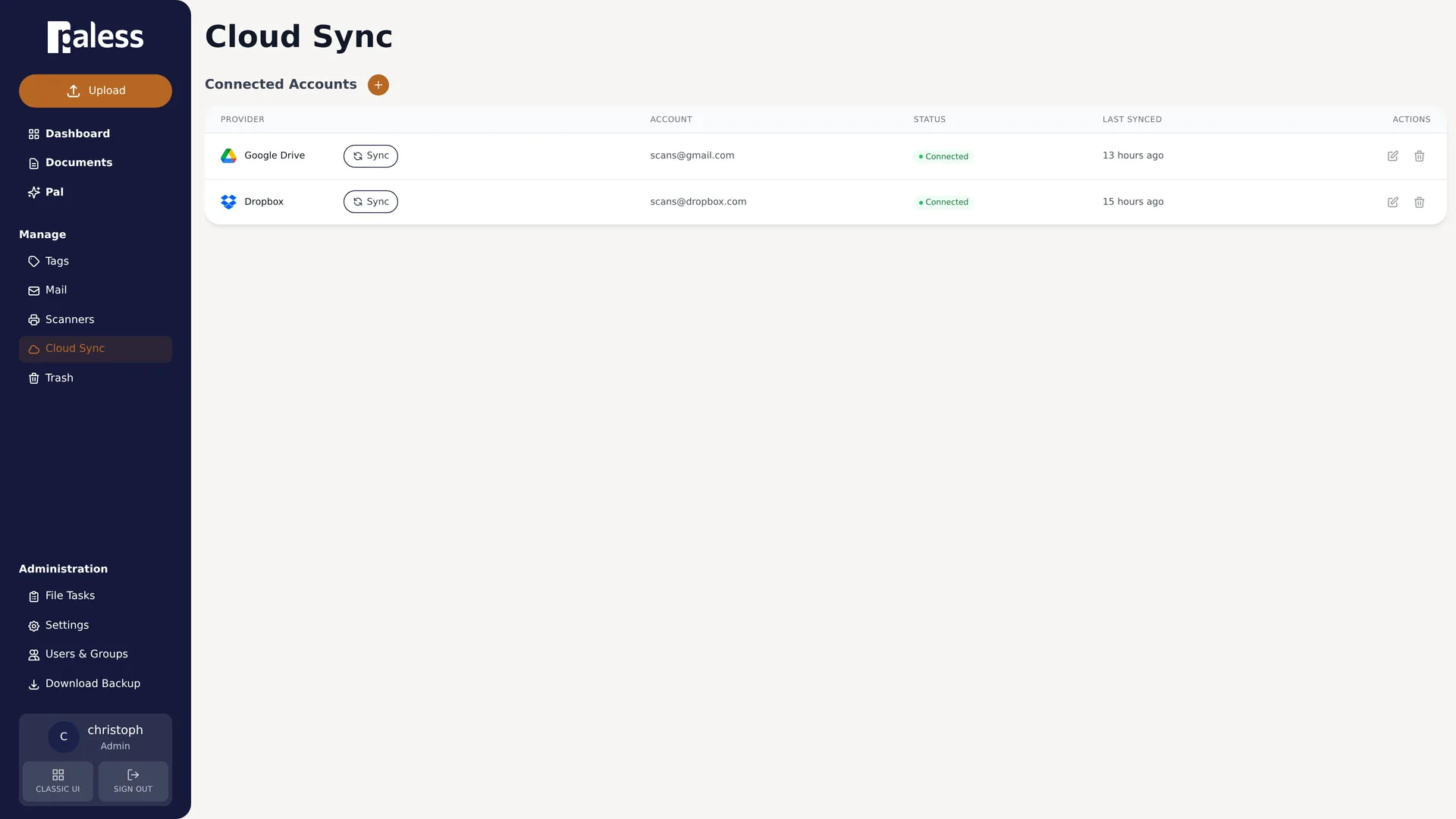The image size is (1456, 819).
Task: Switch to Classic UI
Action: pos(58,781)
